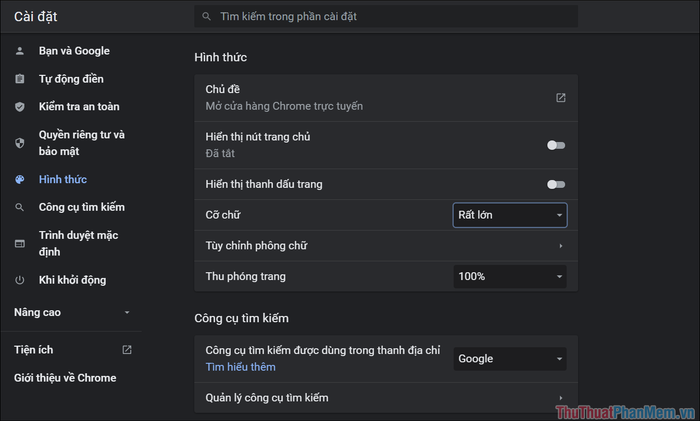700x421 pixels.
Task: Open Giới thiệu về Chrome page
Action: coord(65,378)
